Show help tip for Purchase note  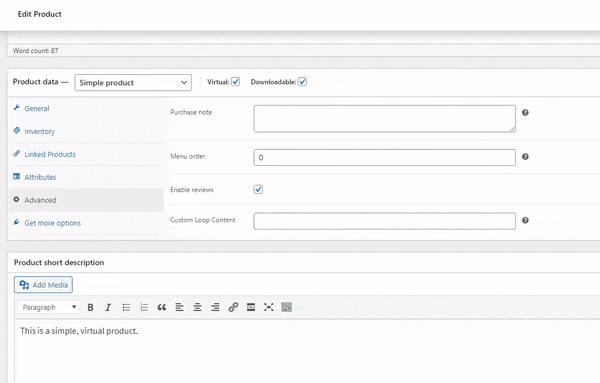525,112
